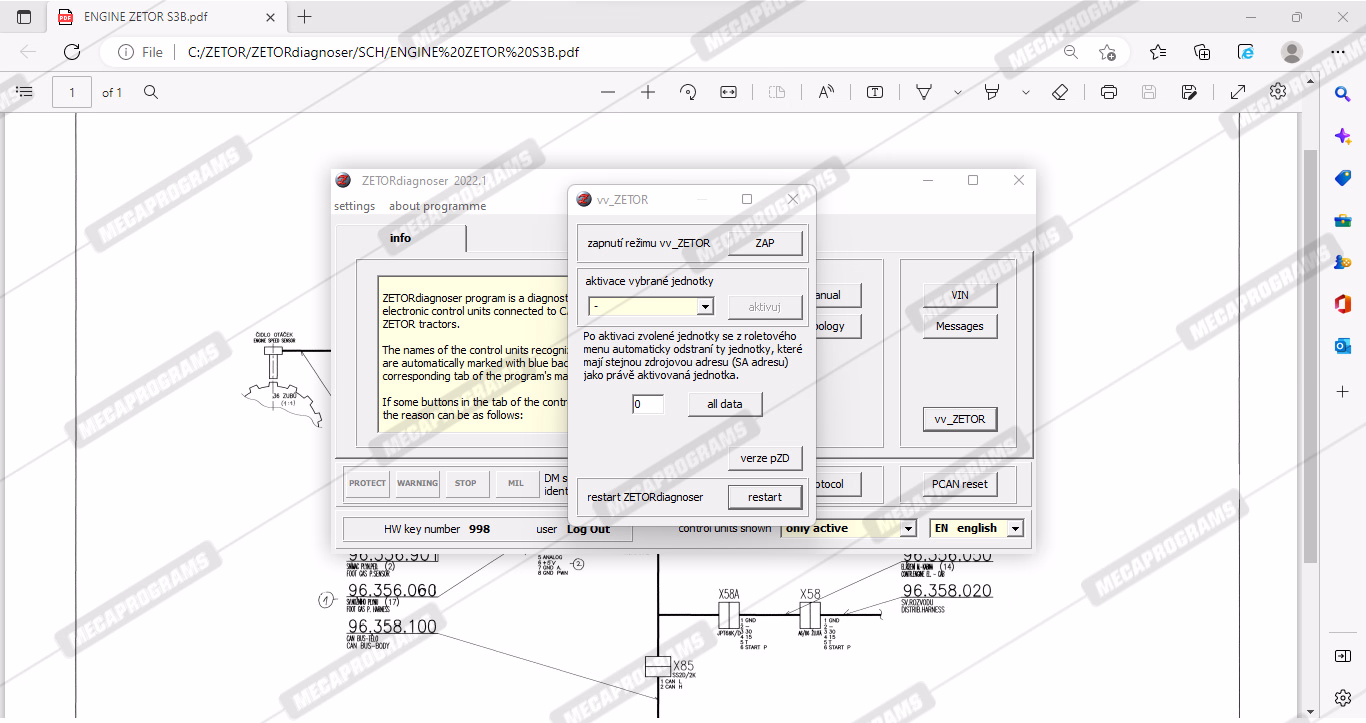
Task: Click the PROTECT indicator button
Action: (x=367, y=484)
